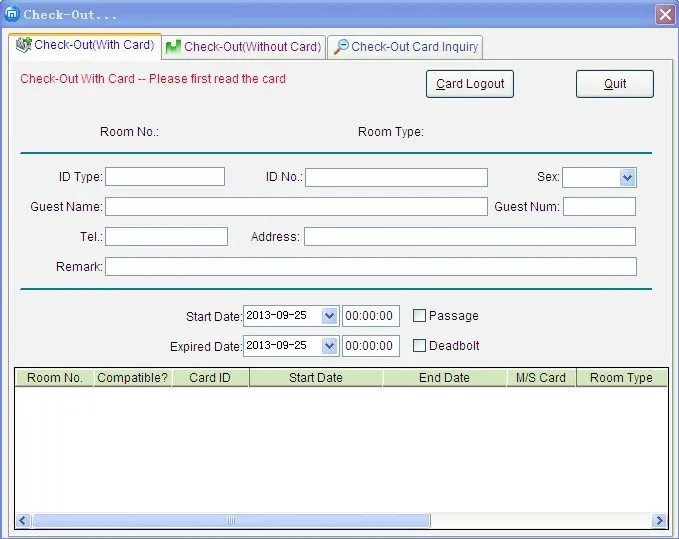679x539 pixels.
Task: Click the Compatible? column header
Action: (133, 378)
